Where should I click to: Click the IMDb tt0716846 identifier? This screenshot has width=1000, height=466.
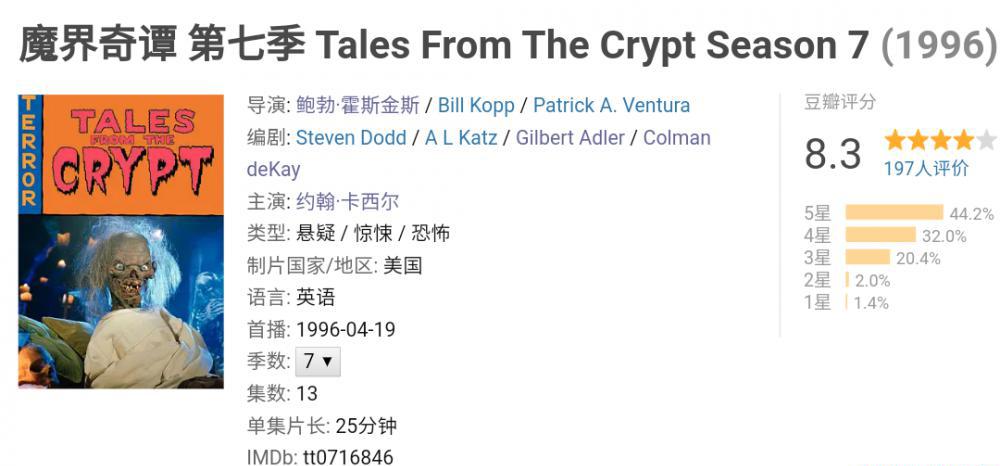320,457
